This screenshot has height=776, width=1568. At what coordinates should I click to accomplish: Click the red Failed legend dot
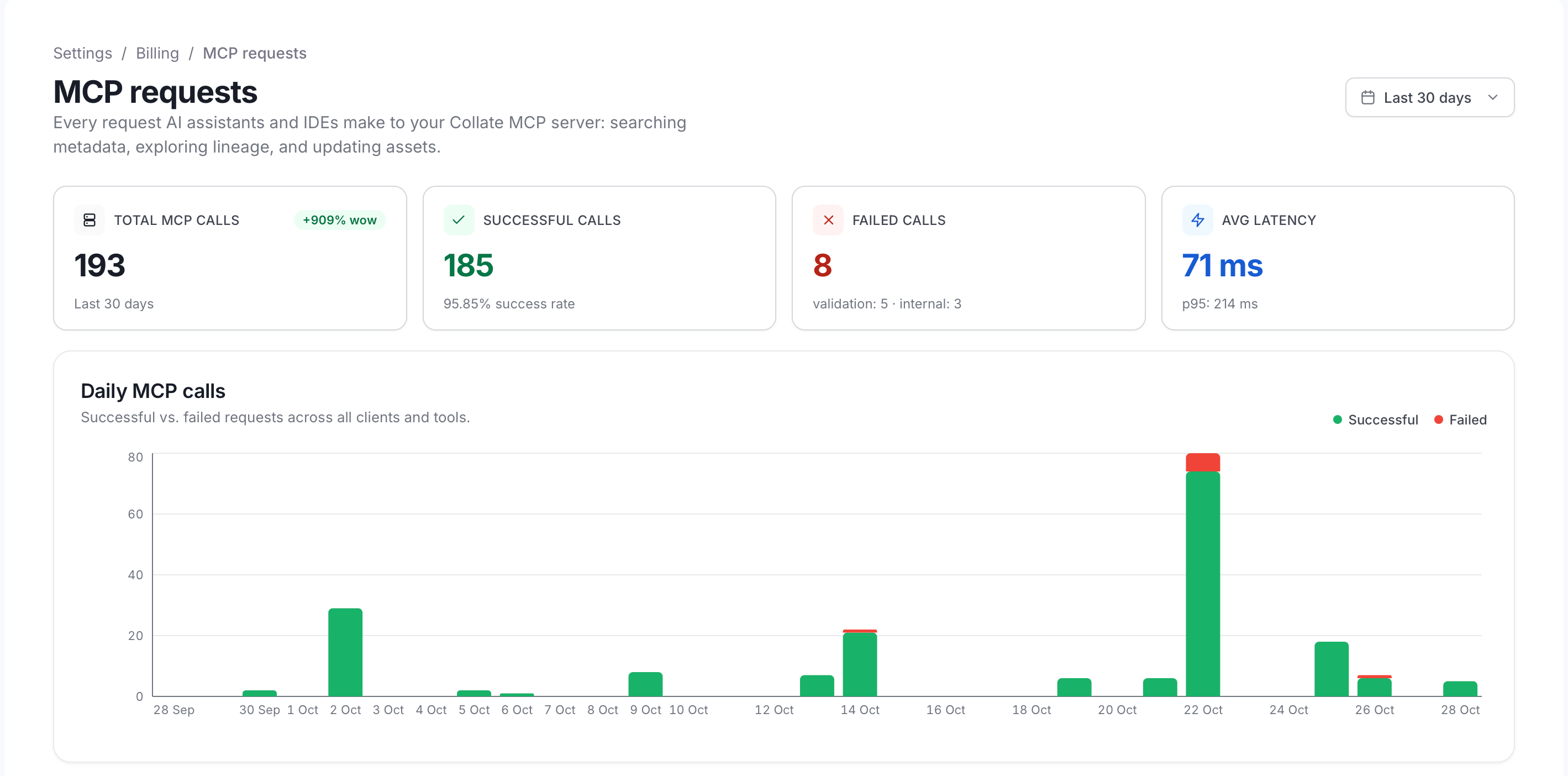tap(1438, 420)
